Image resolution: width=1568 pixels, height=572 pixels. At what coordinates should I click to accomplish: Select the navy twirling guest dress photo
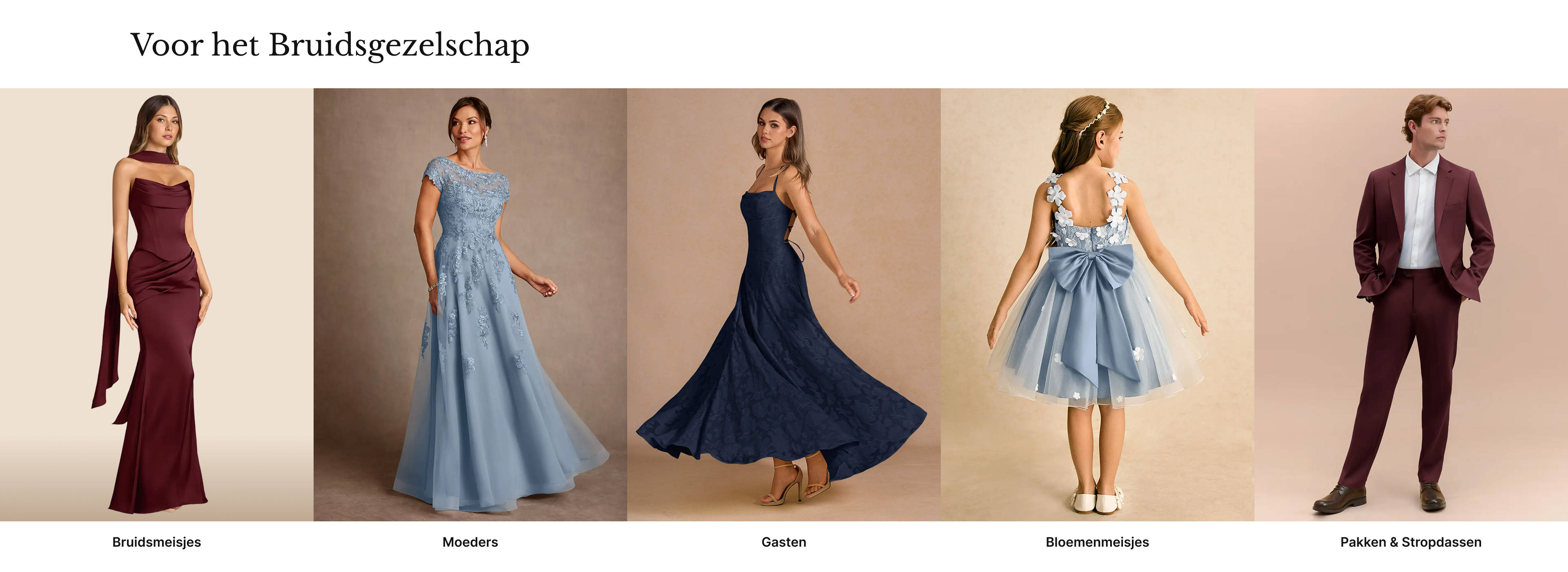[784, 304]
